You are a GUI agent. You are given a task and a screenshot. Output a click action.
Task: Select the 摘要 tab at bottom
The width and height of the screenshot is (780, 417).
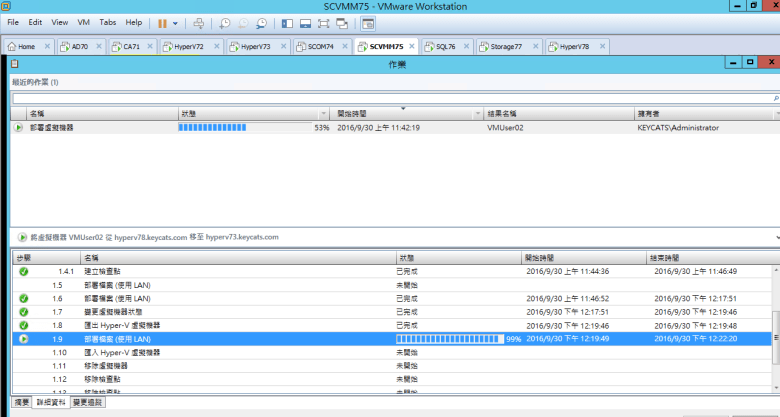(x=20, y=402)
